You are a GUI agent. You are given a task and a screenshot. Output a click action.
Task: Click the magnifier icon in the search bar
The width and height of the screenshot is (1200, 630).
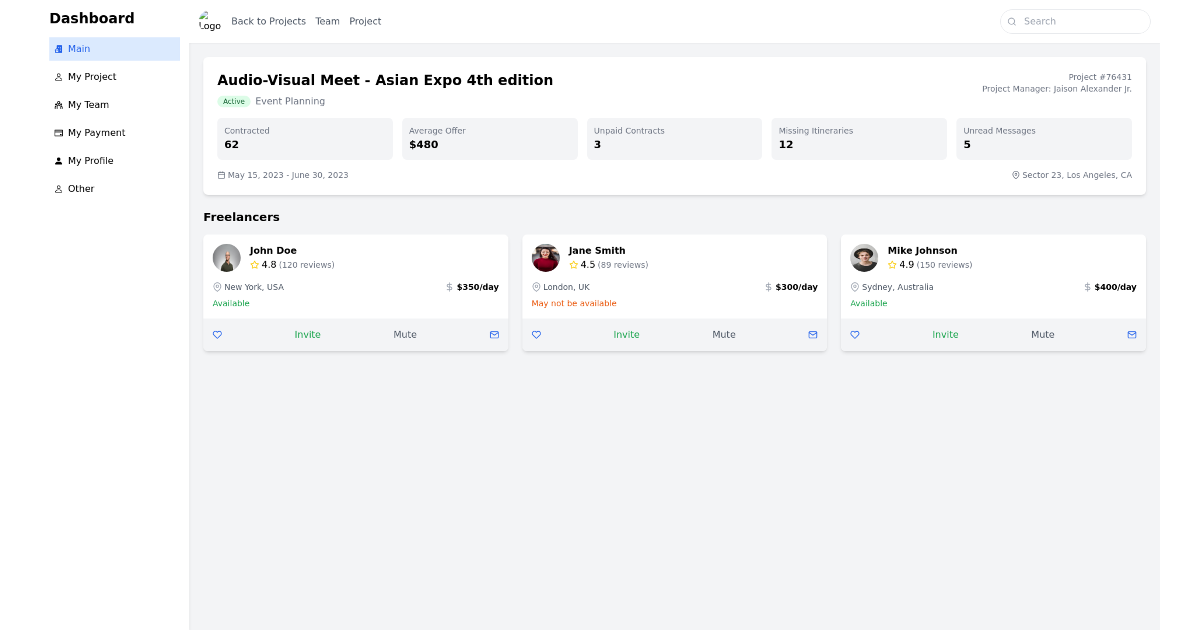(1011, 21)
